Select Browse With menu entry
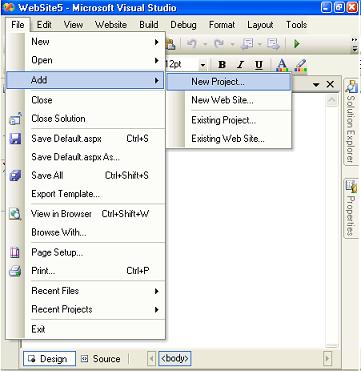 [85, 232]
